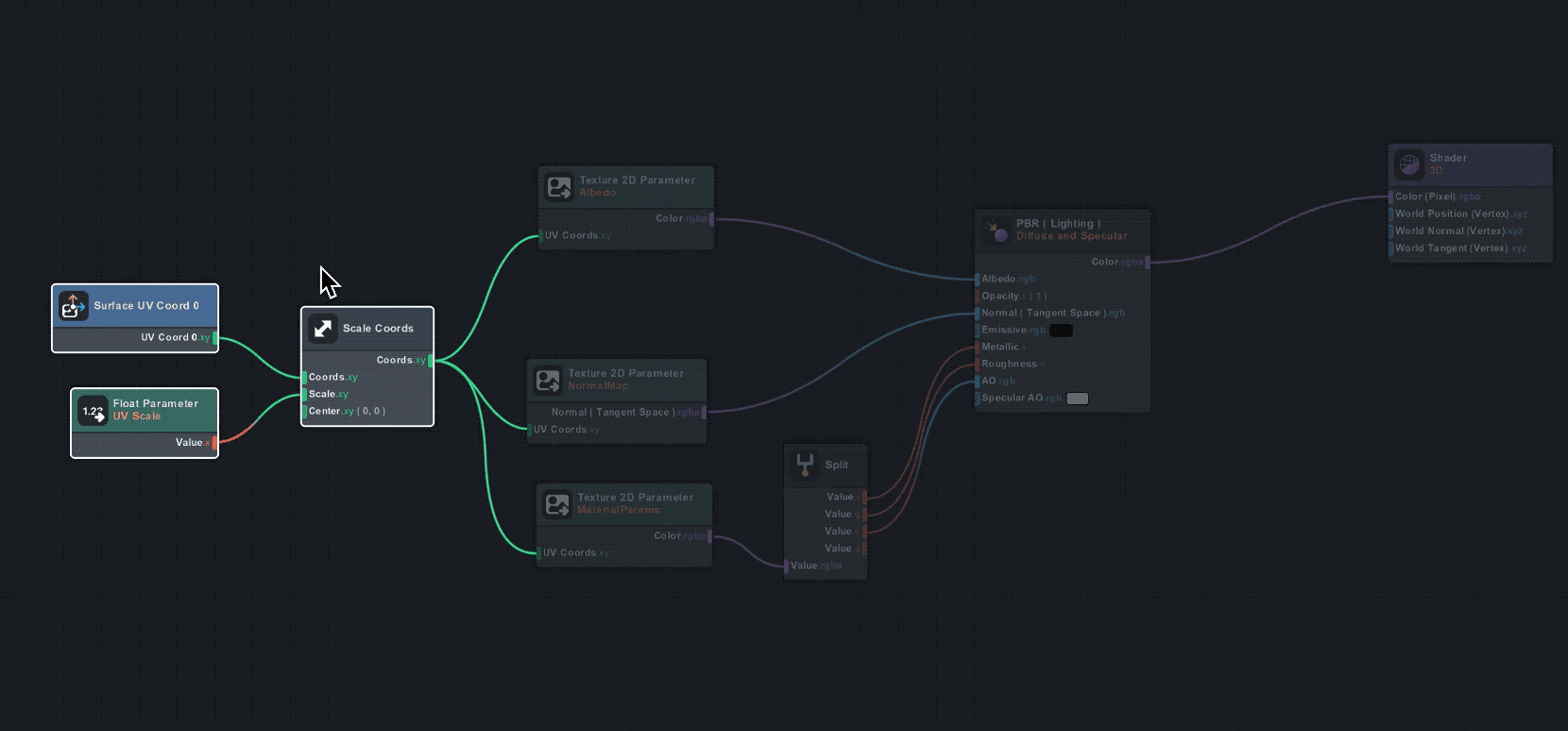Click the MaterialParams Texture 2D Parameter icon
Viewport: 1568px width, 731px height.
557,504
